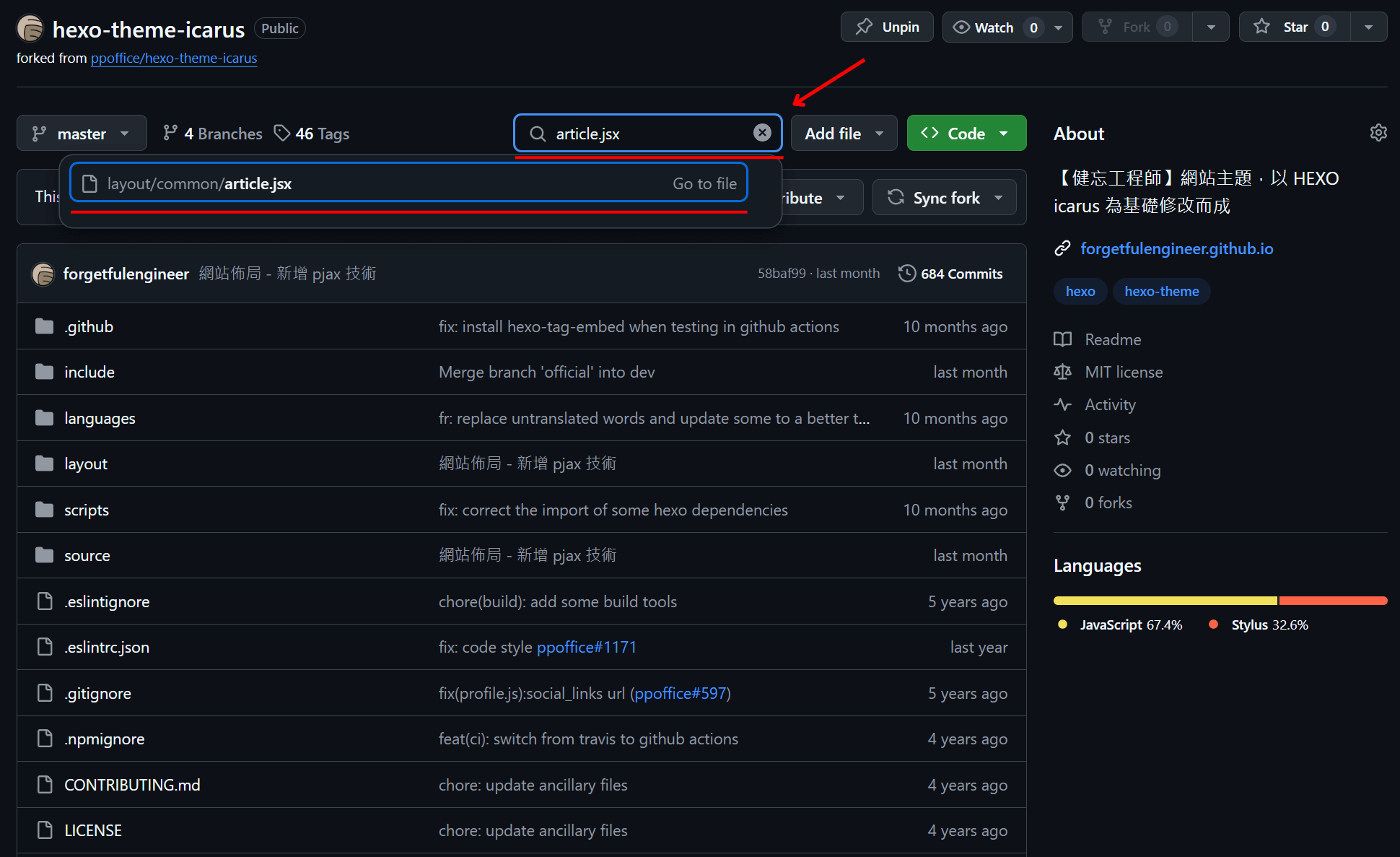
Task: Select the hexo-theme topic tag
Action: (1161, 291)
